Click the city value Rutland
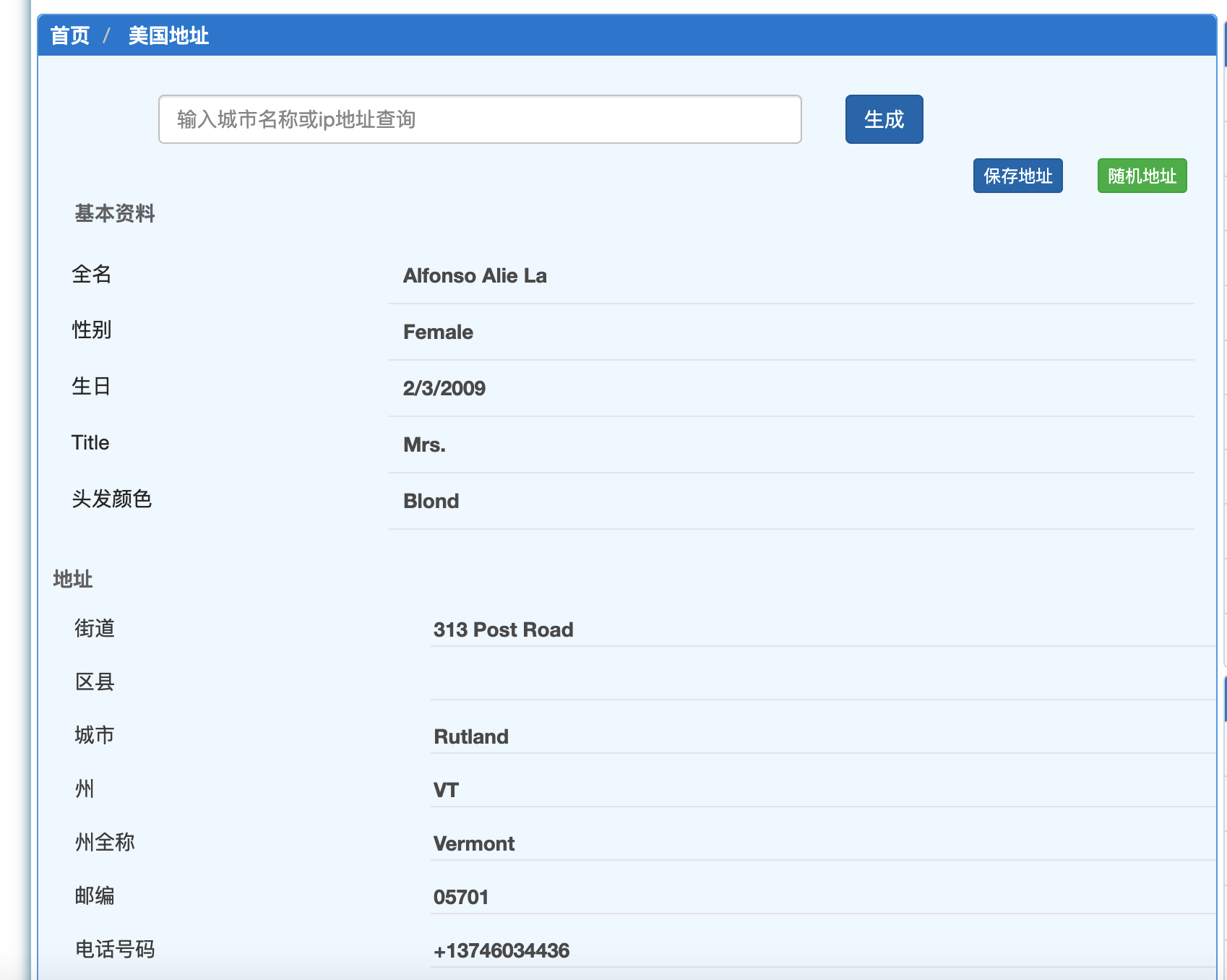This screenshot has width=1227, height=980. [471, 737]
